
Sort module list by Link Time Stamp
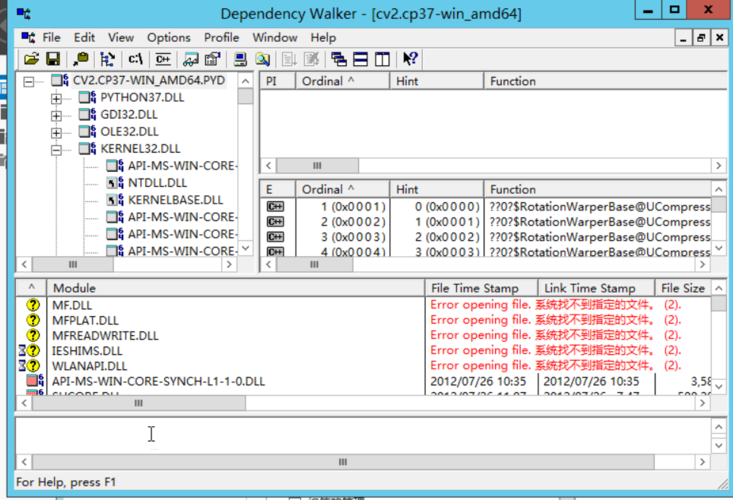(596, 288)
